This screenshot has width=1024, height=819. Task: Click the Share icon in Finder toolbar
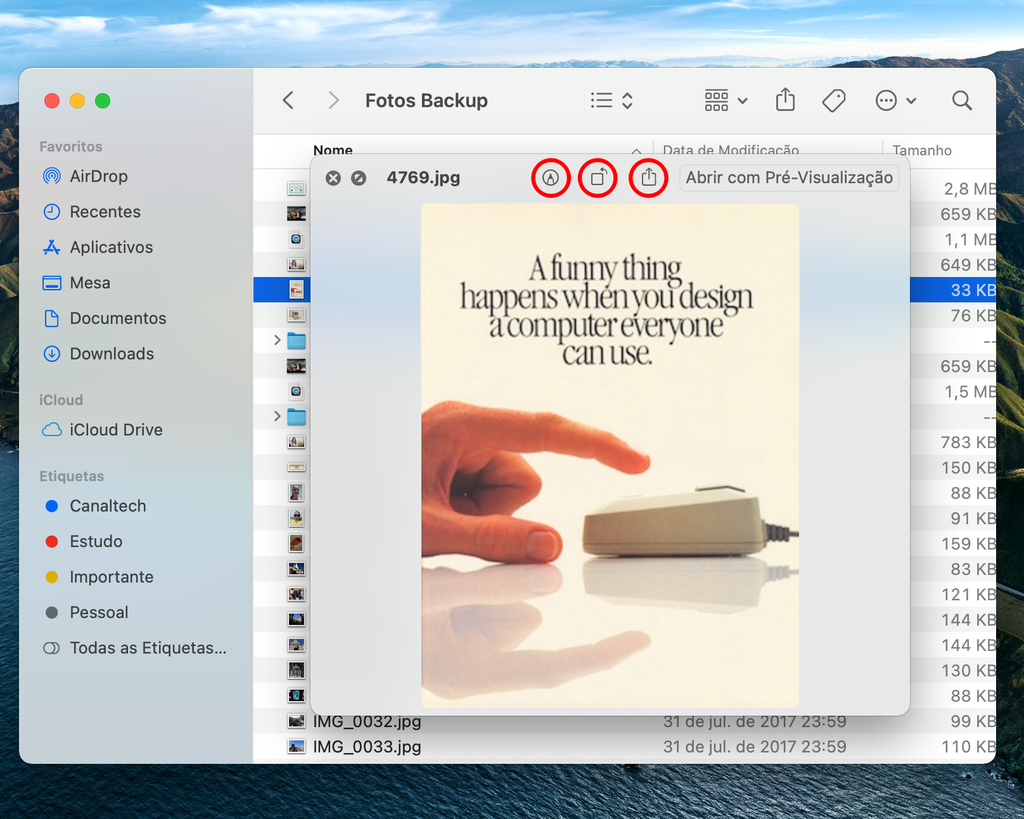pyautogui.click(x=785, y=100)
